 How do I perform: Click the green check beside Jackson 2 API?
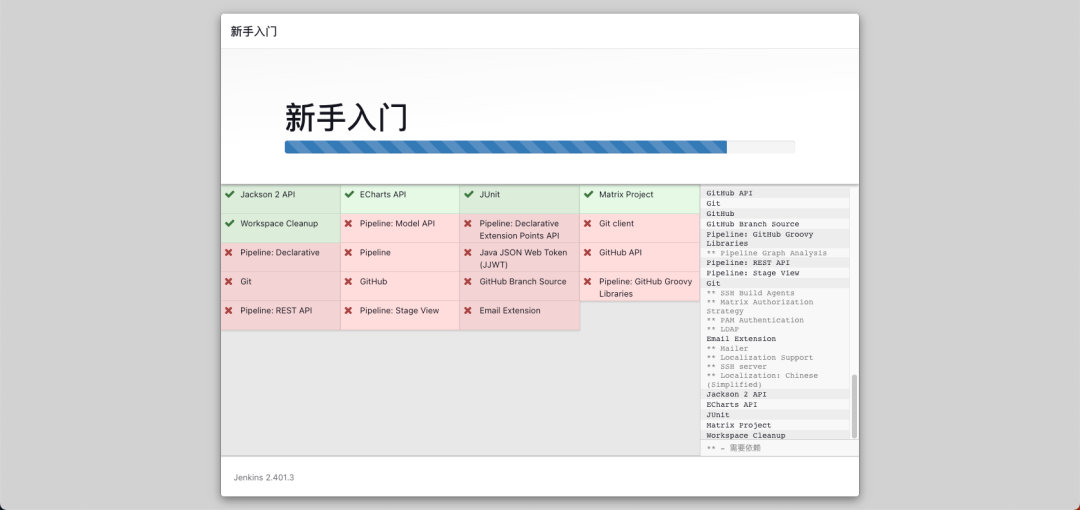pyautogui.click(x=229, y=194)
